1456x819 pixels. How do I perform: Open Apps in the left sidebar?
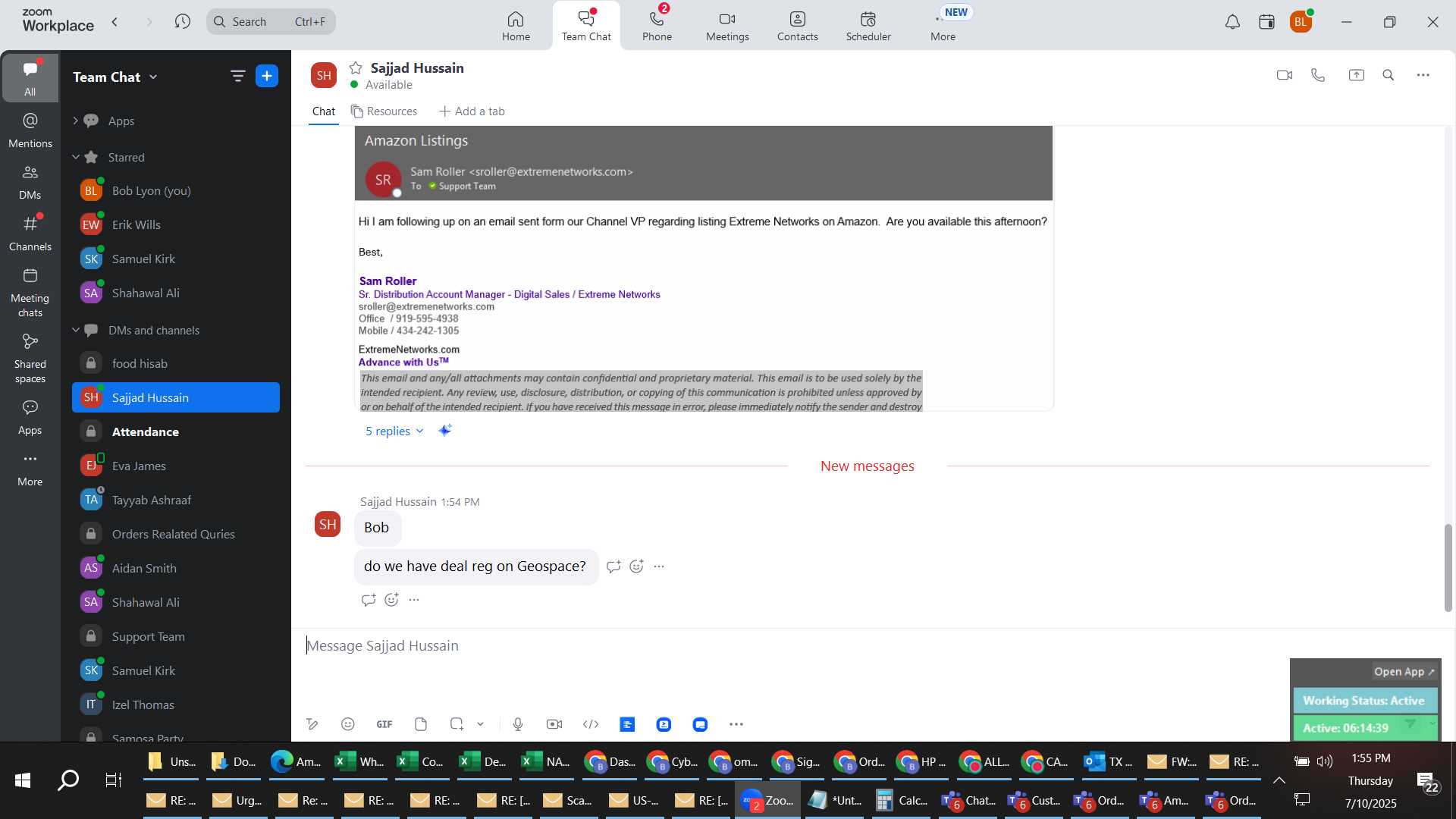click(x=30, y=417)
